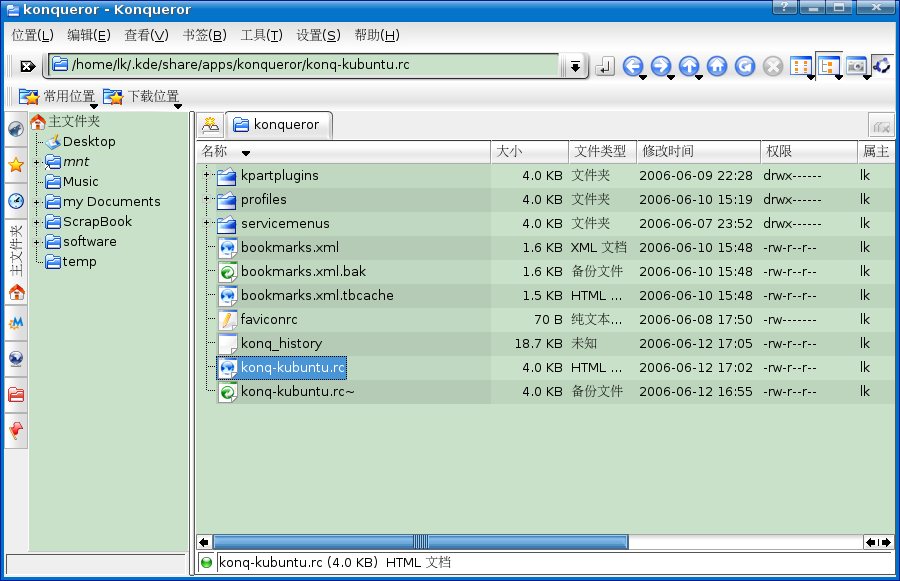Open the 设置(S) menu
The image size is (900, 581).
point(318,36)
